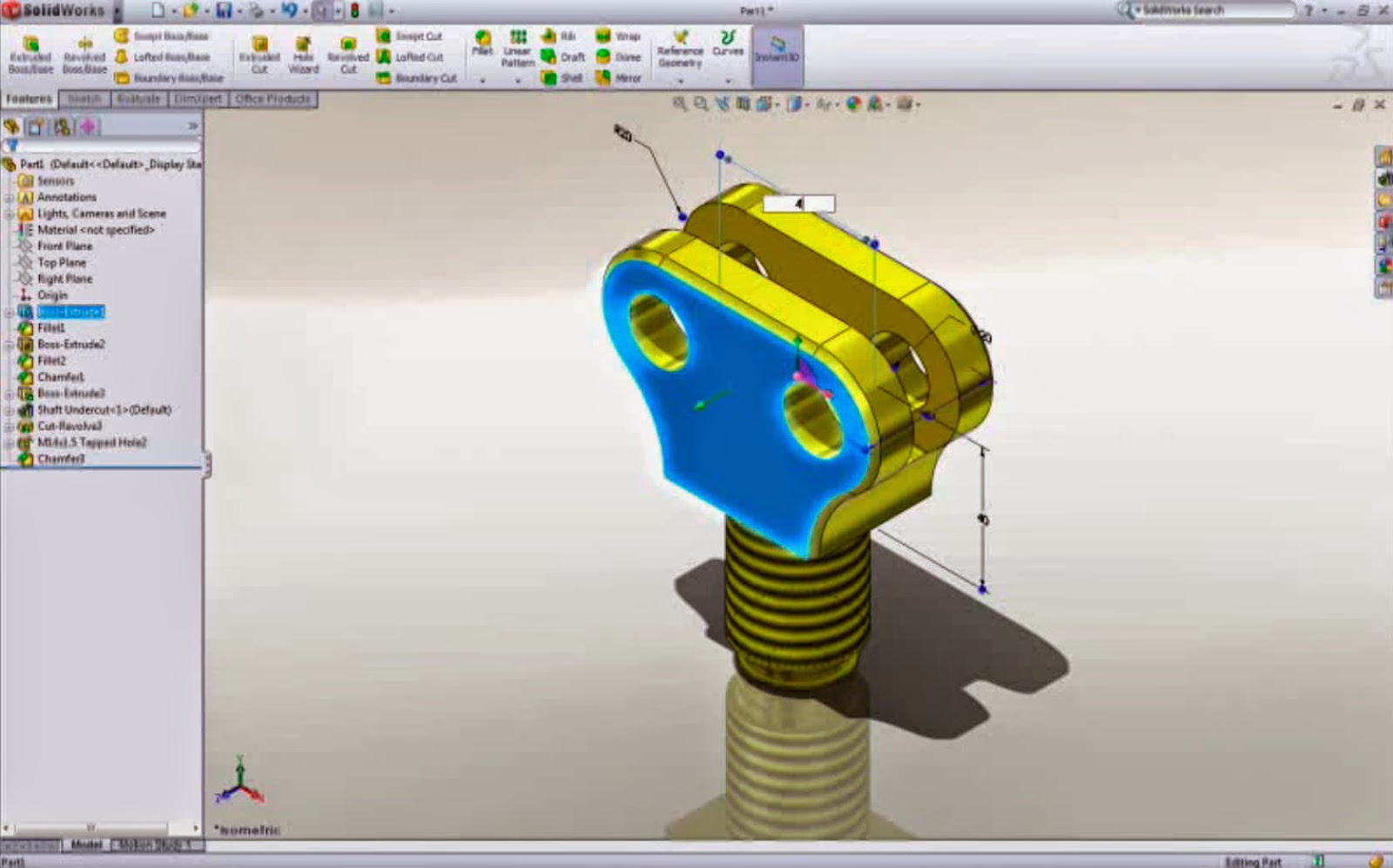The height and width of the screenshot is (868, 1393).
Task: Switch to the Features tab
Action: point(29,99)
